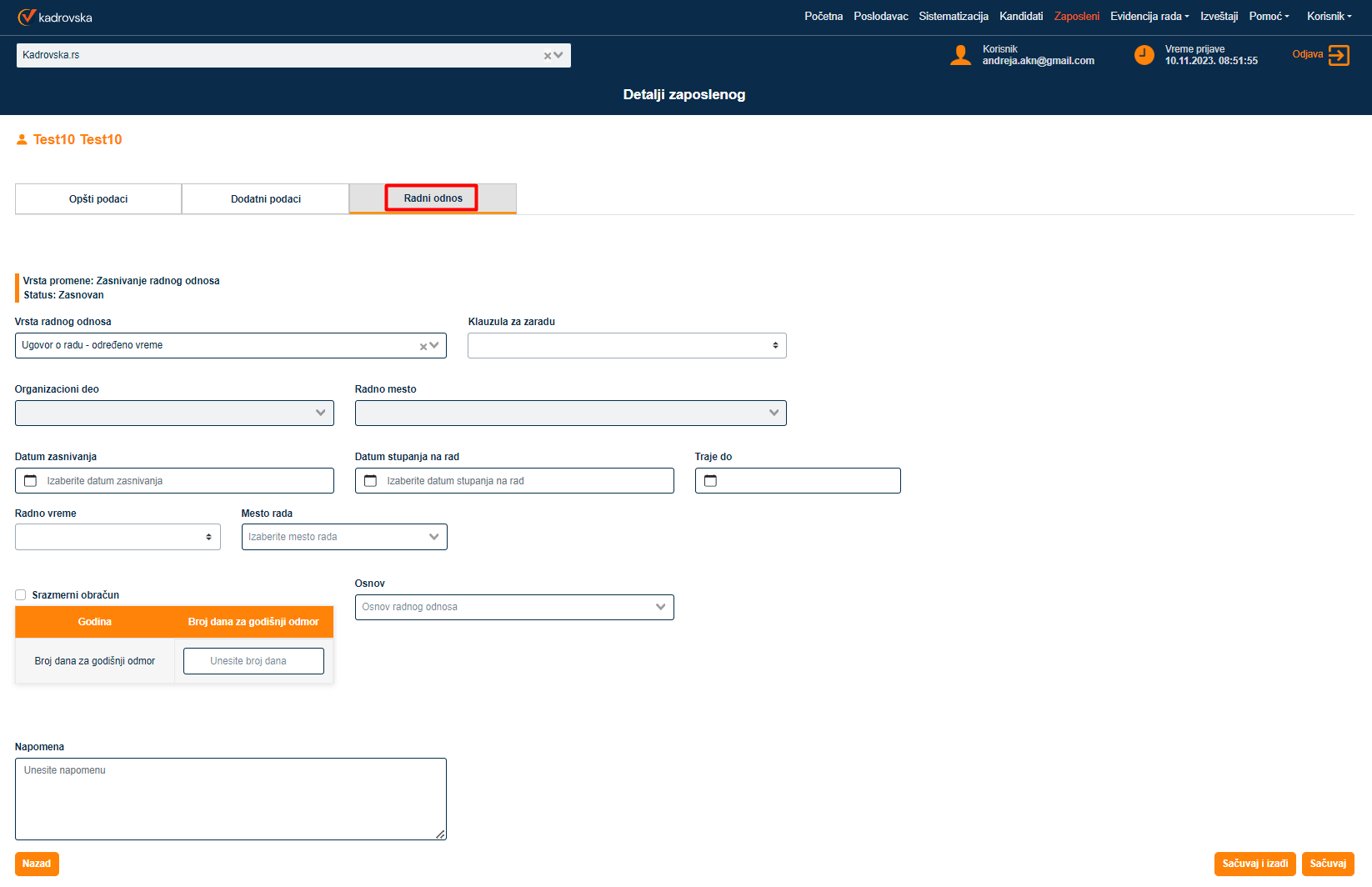The height and width of the screenshot is (887, 1372).
Task: Switch to the Opšti podaci tab
Action: pos(98,199)
